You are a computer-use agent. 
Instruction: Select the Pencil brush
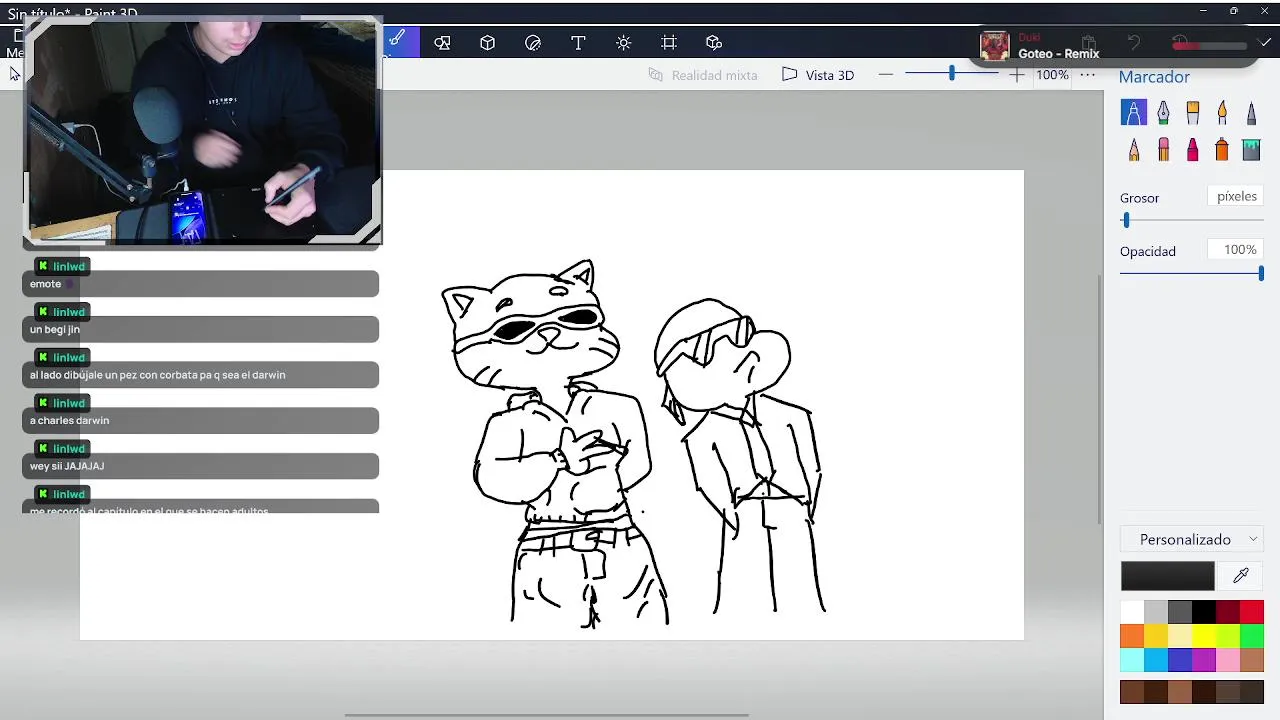(1134, 150)
